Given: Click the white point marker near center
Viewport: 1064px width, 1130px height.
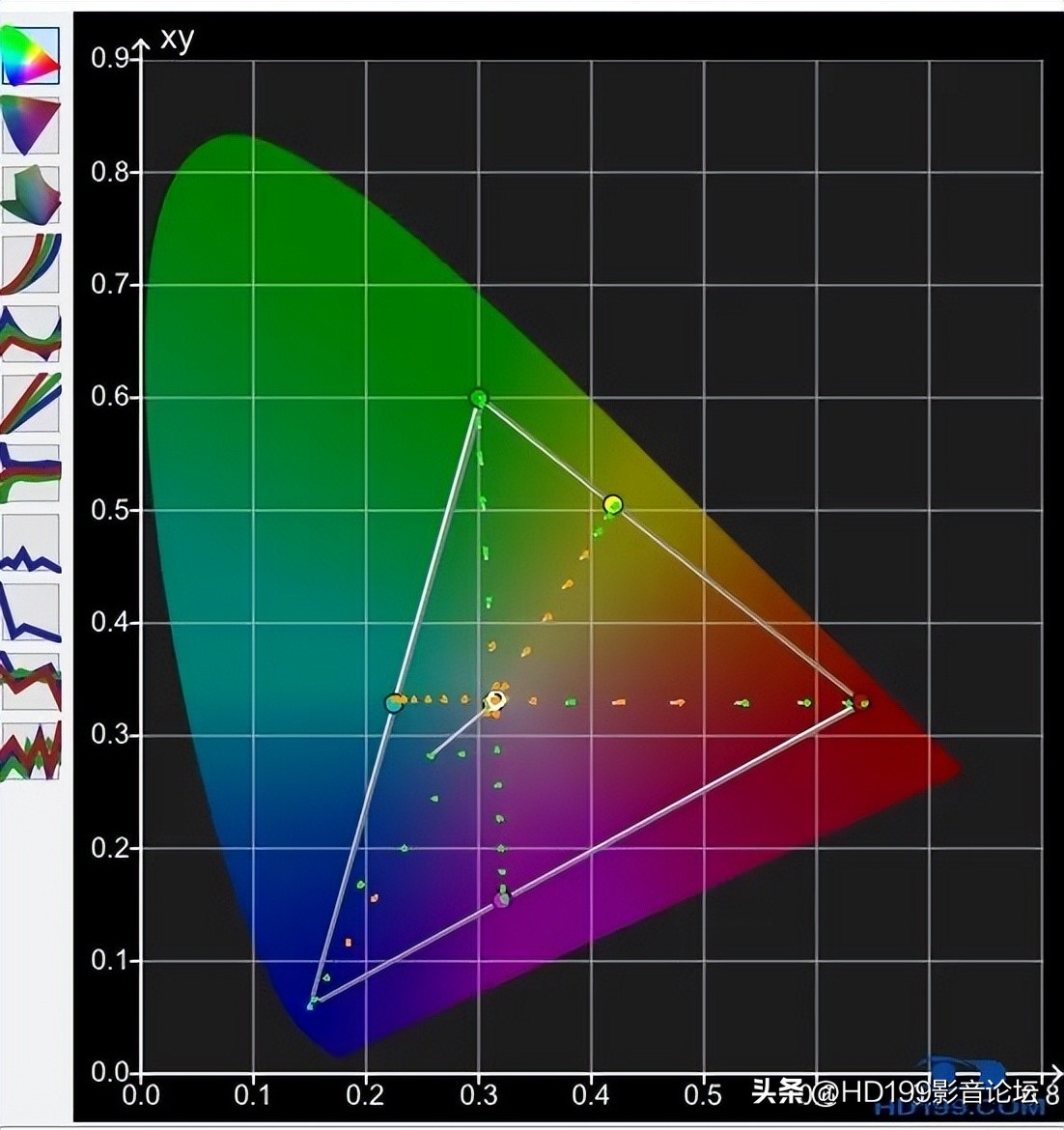Looking at the screenshot, I should (x=495, y=700).
